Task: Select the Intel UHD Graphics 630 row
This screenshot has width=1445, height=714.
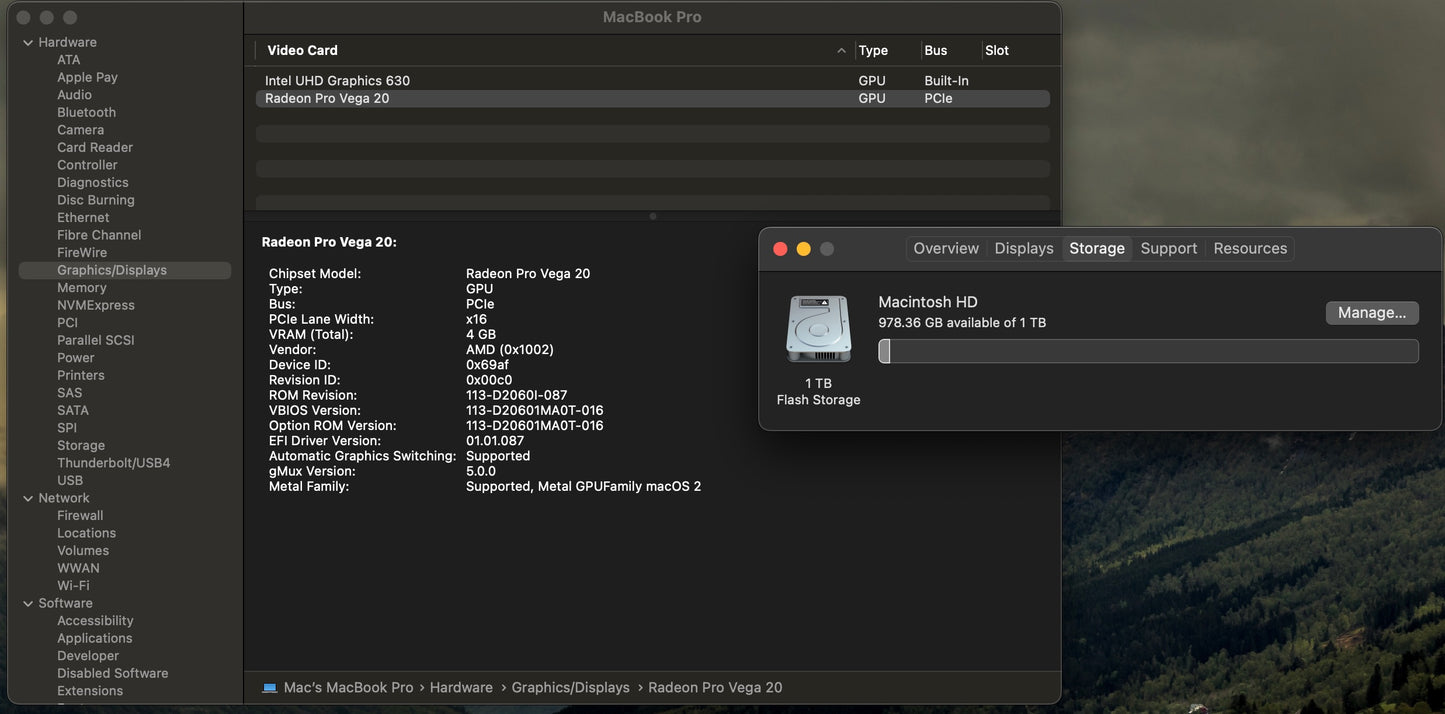Action: pos(337,81)
